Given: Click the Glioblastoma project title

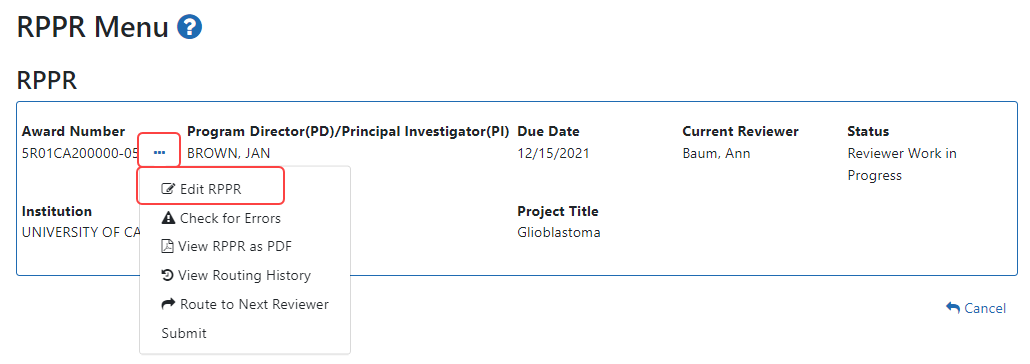Looking at the screenshot, I should [x=559, y=233].
